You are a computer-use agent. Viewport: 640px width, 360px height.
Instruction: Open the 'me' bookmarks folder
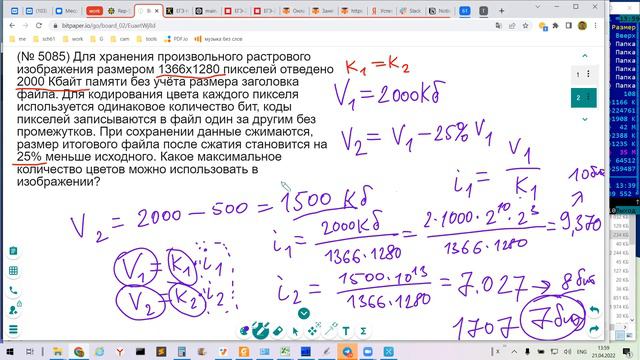pos(18,39)
